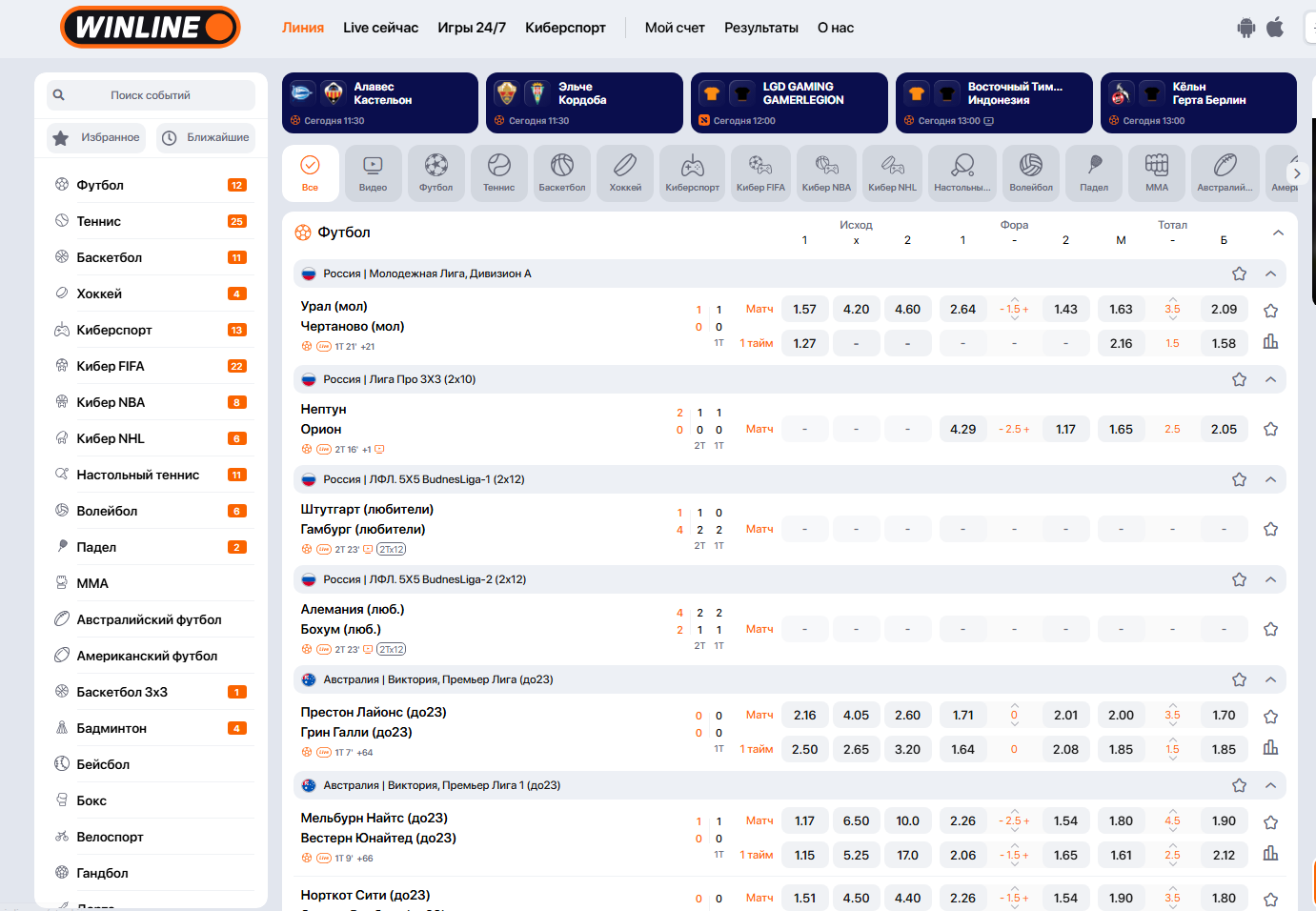The width and height of the screenshot is (1316, 911).
Task: Open the Алавес vs Кастельон event card
Action: point(380,103)
